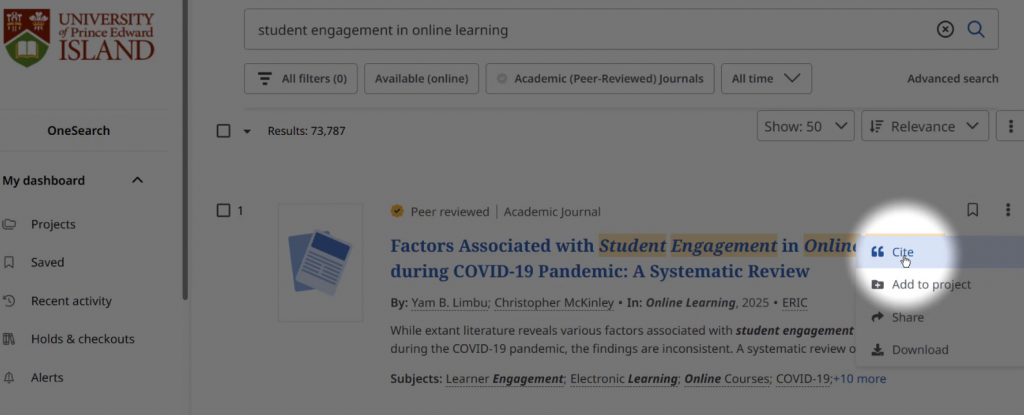Open Alerts in the sidebar
Image resolution: width=1024 pixels, height=415 pixels.
click(x=47, y=378)
